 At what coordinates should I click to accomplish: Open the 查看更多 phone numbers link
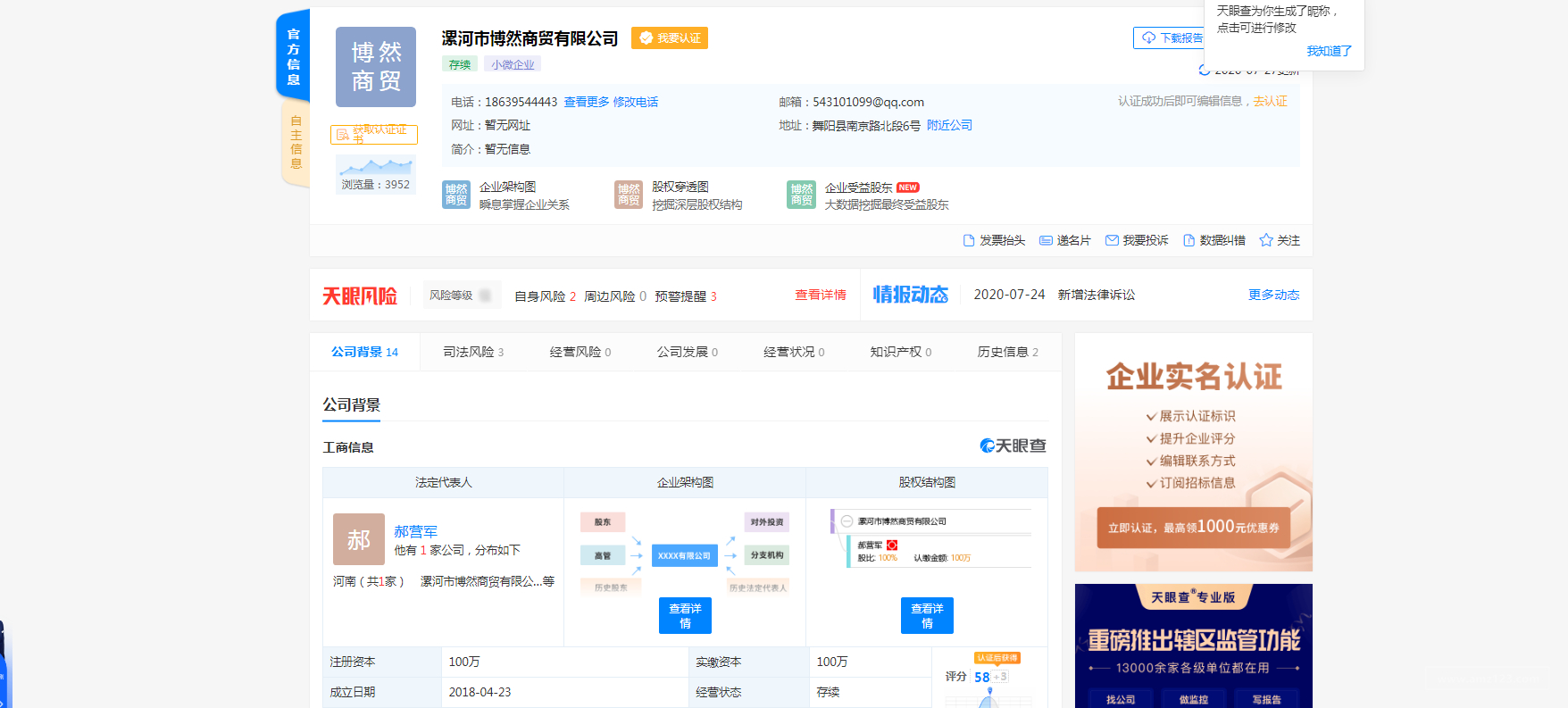point(586,102)
